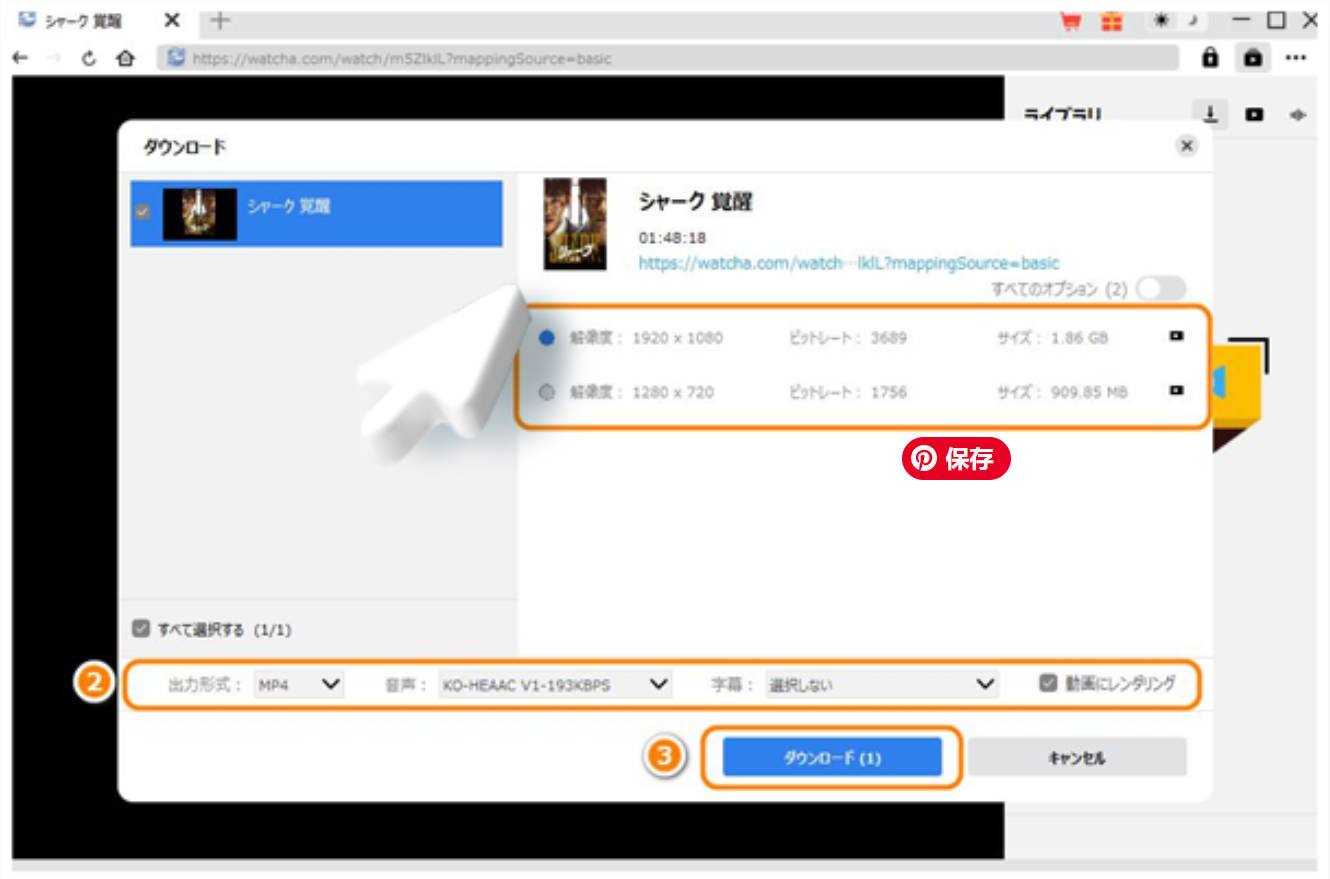
Task: Select the 1280 x 720 resolution option
Action: (547, 392)
